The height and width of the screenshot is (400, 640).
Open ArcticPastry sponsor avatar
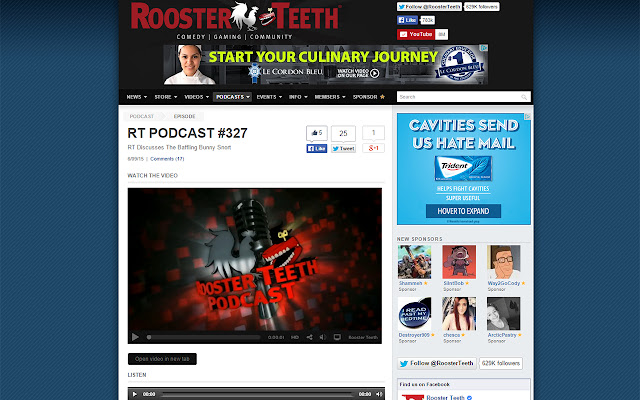point(503,314)
